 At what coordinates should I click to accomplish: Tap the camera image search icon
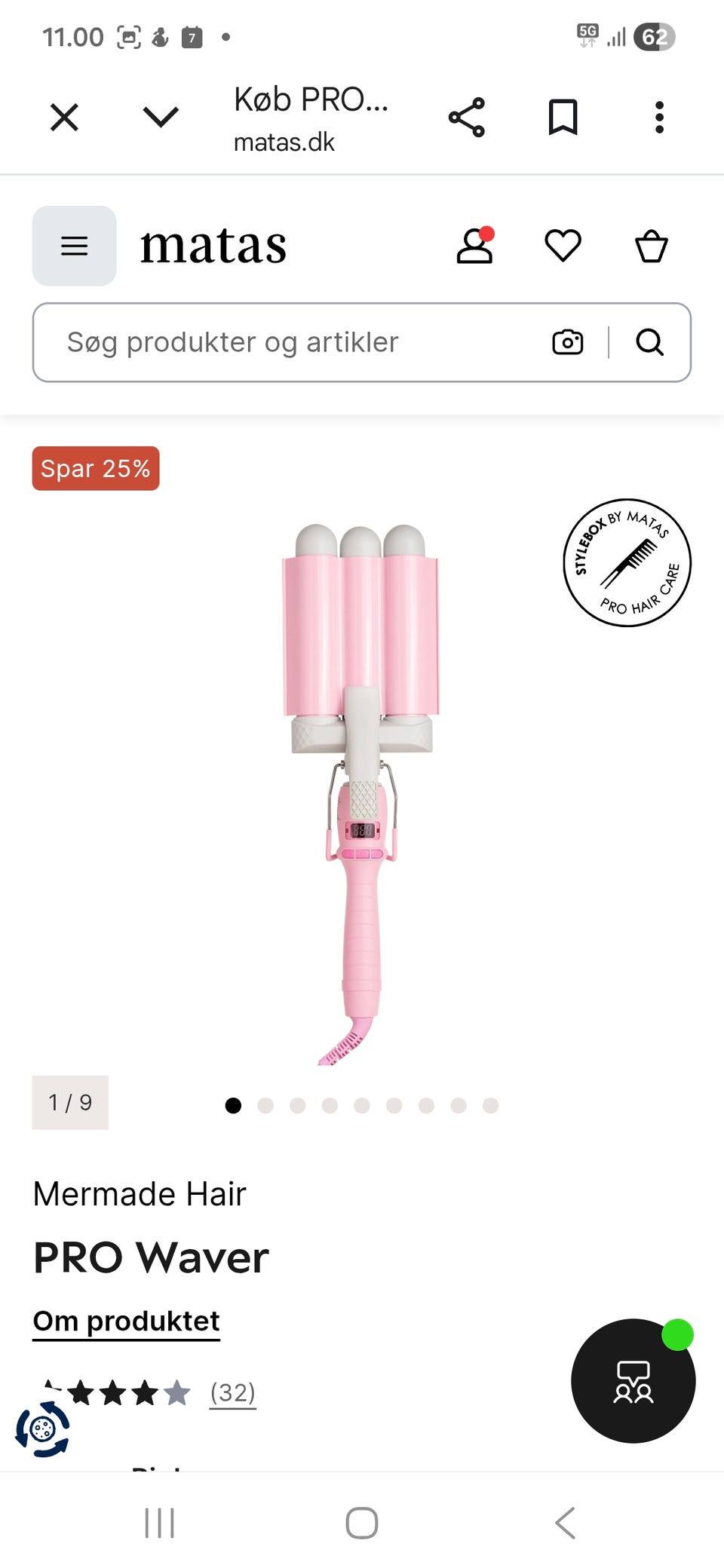[567, 342]
